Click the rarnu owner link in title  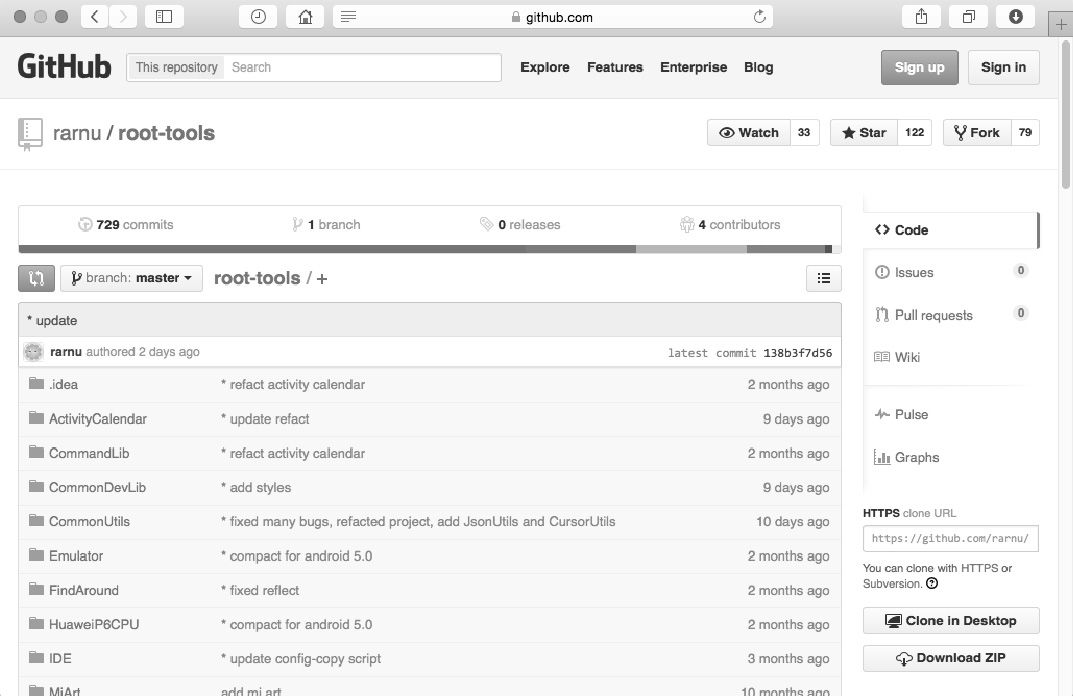[x=77, y=133]
